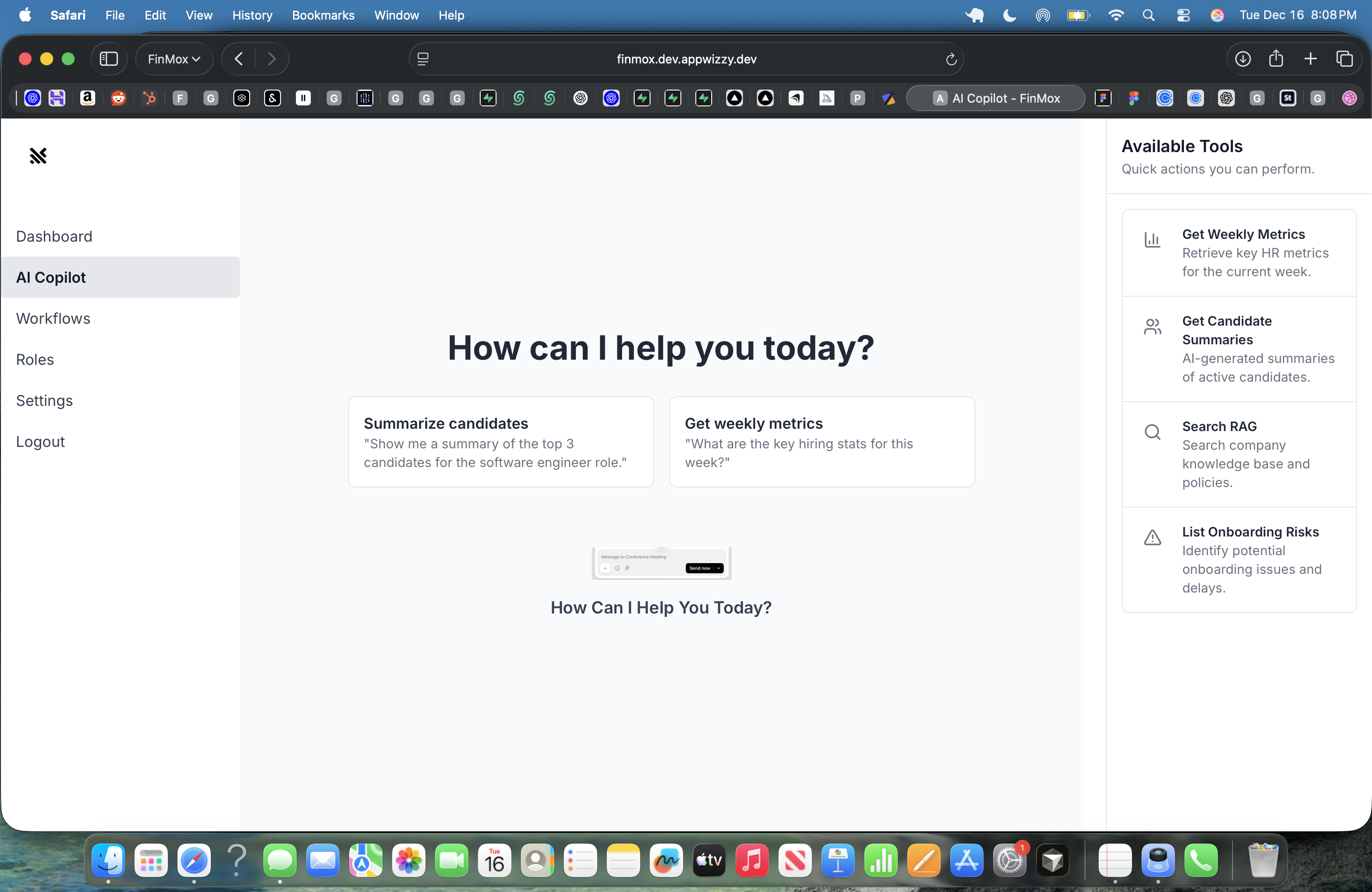
Task: Open the FinMox tab group dropdown
Action: click(x=174, y=58)
